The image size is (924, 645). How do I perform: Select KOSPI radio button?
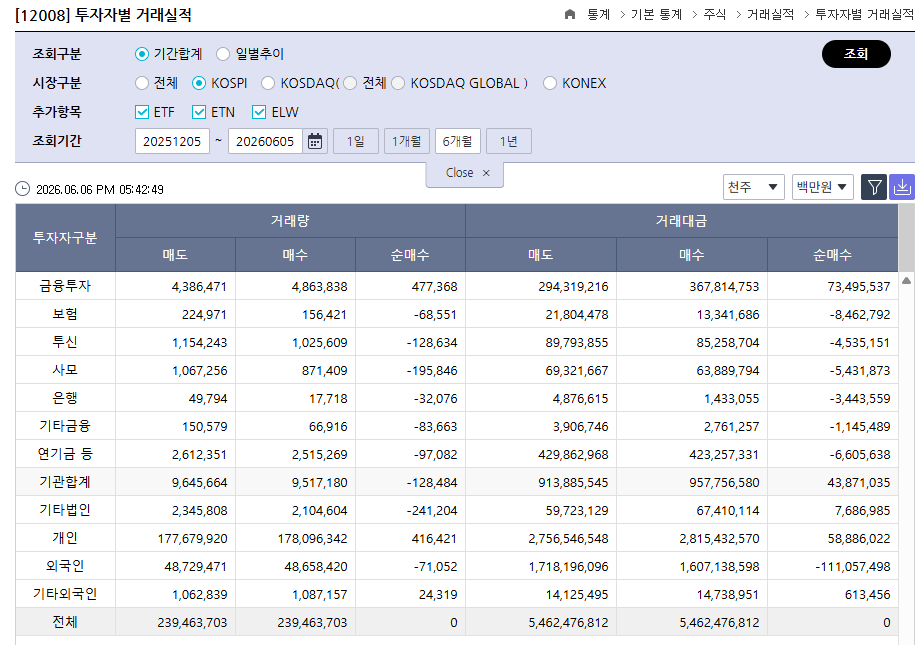click(x=199, y=83)
